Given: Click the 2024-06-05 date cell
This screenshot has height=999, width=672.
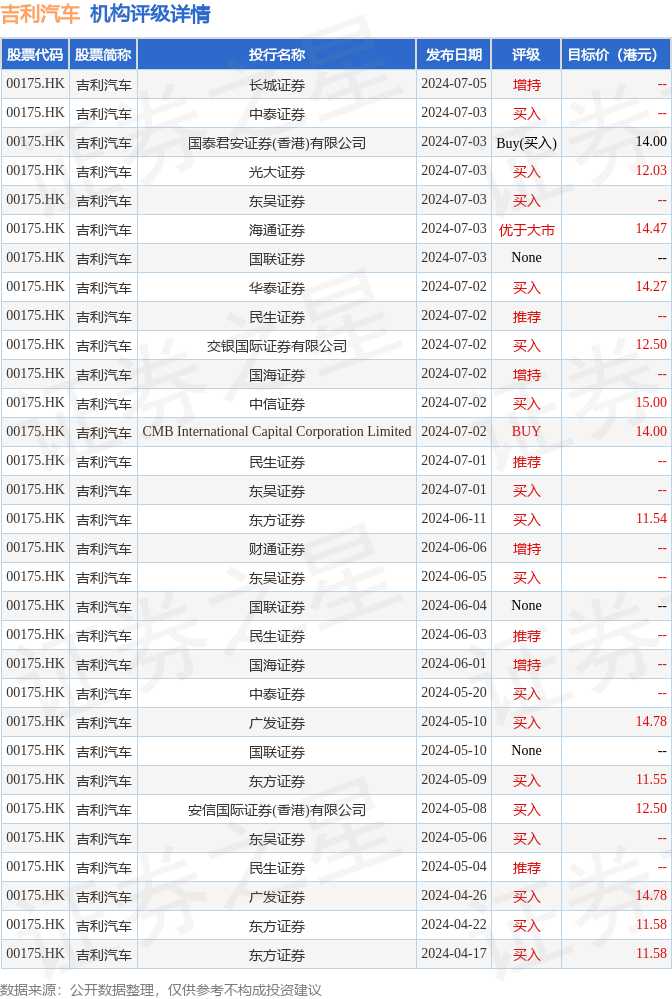Looking at the screenshot, I should point(454,577).
